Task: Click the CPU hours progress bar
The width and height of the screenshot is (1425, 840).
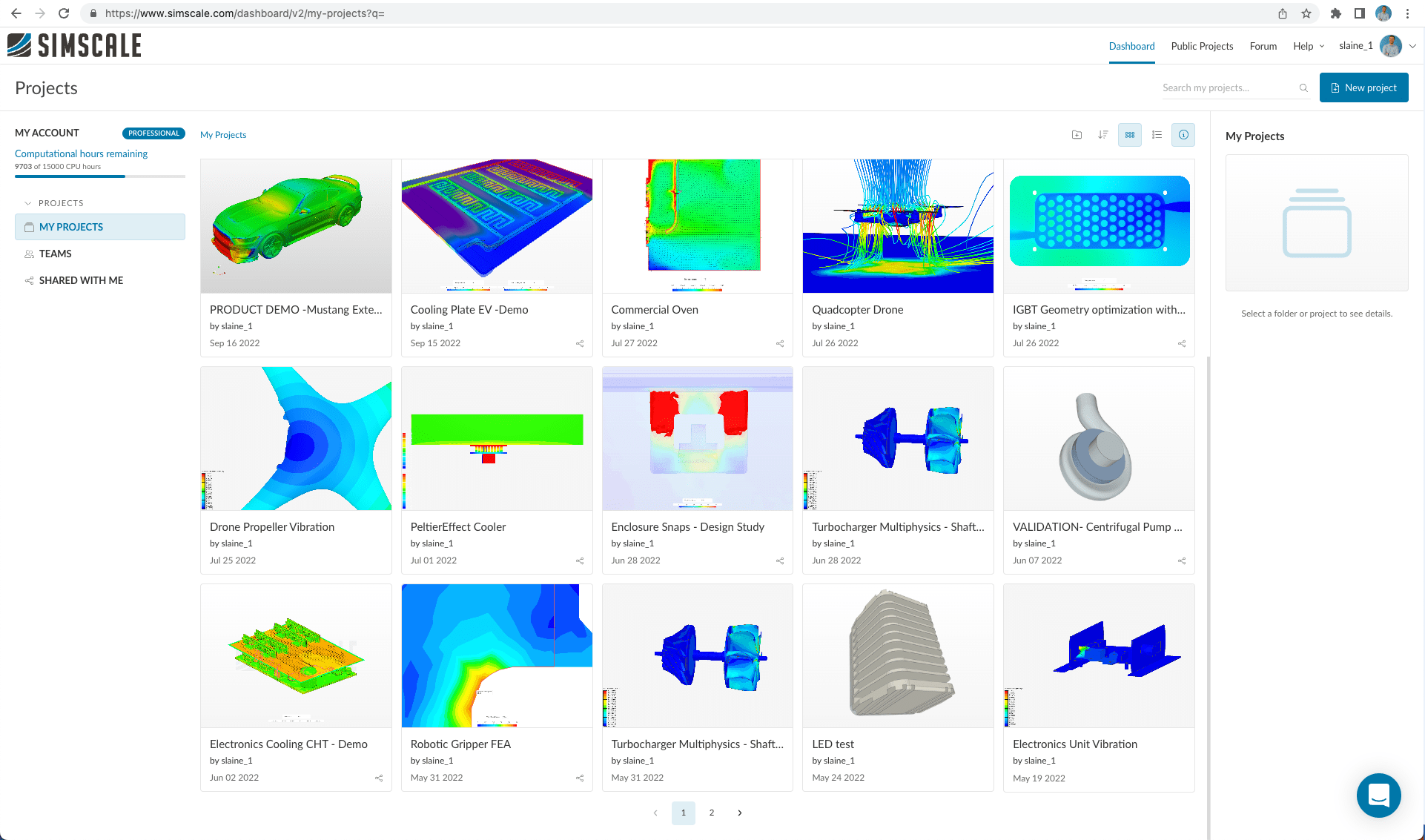Action: 100,176
